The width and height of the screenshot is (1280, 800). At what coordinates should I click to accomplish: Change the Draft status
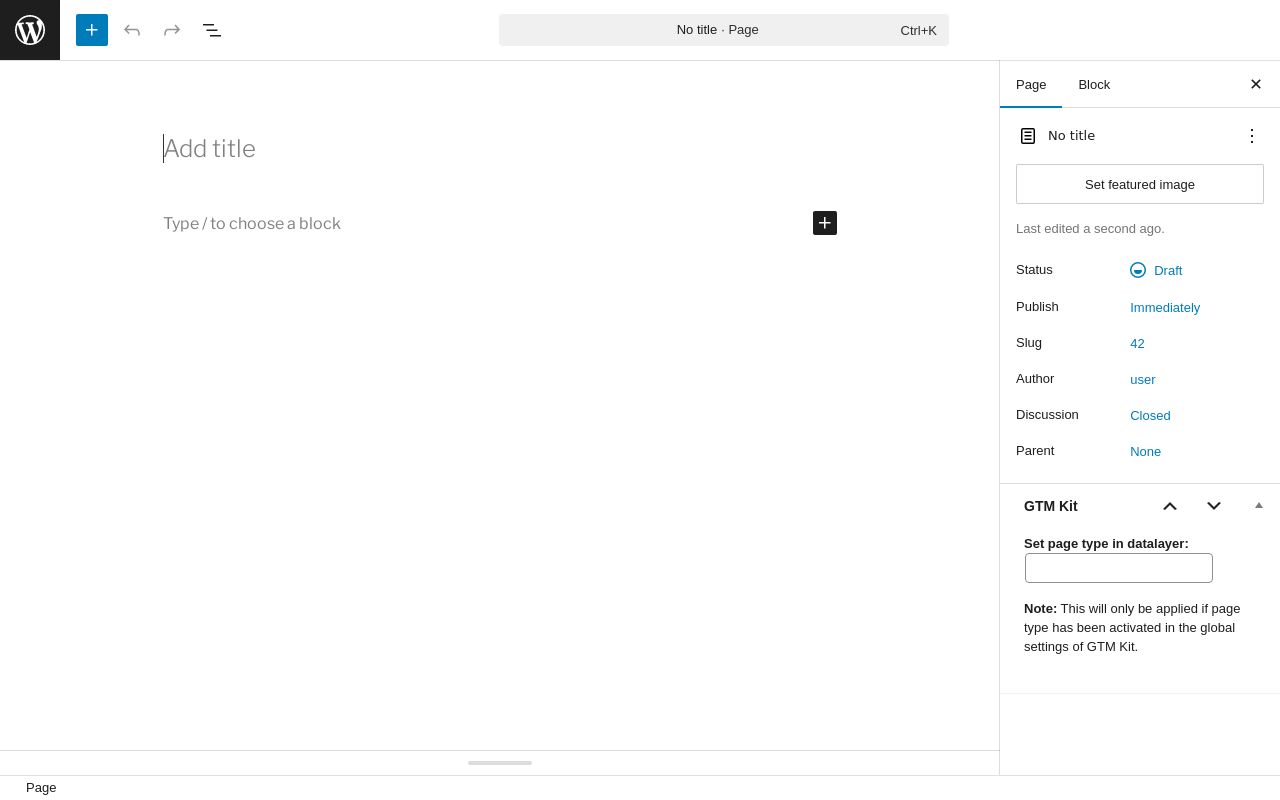pyautogui.click(x=1156, y=270)
